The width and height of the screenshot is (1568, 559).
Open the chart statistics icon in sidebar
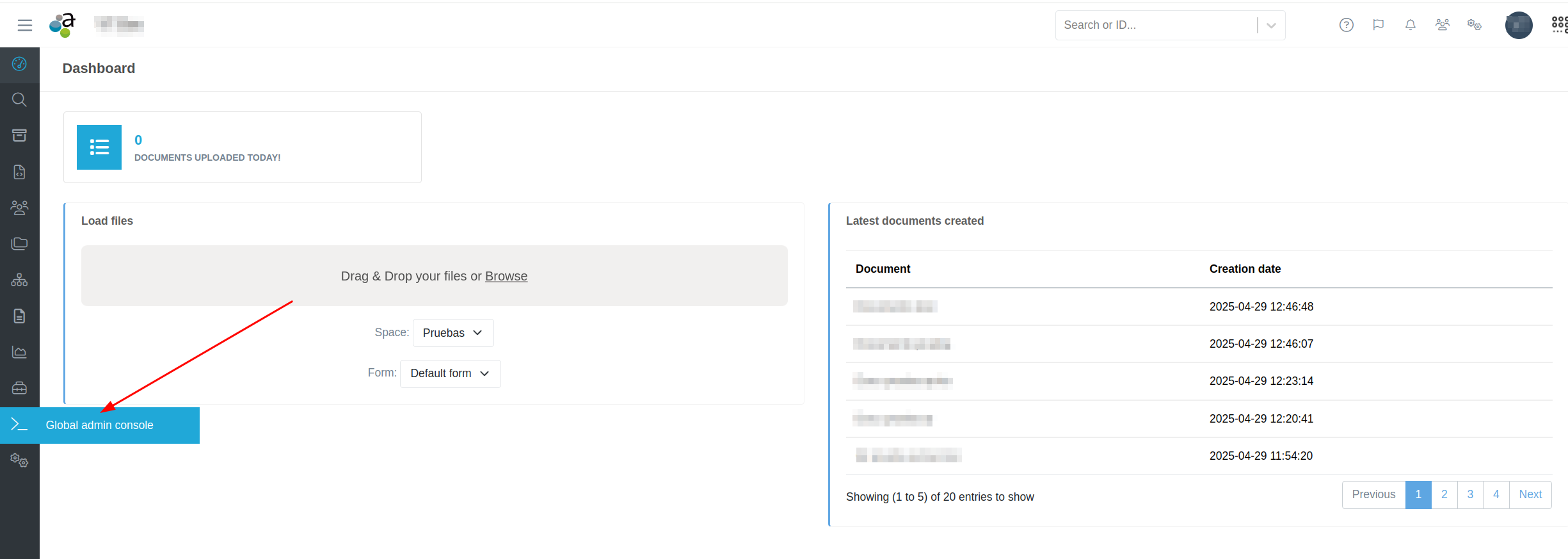19,352
